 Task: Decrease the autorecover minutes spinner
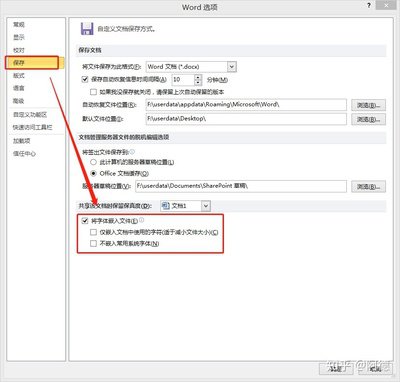[x=198, y=82]
